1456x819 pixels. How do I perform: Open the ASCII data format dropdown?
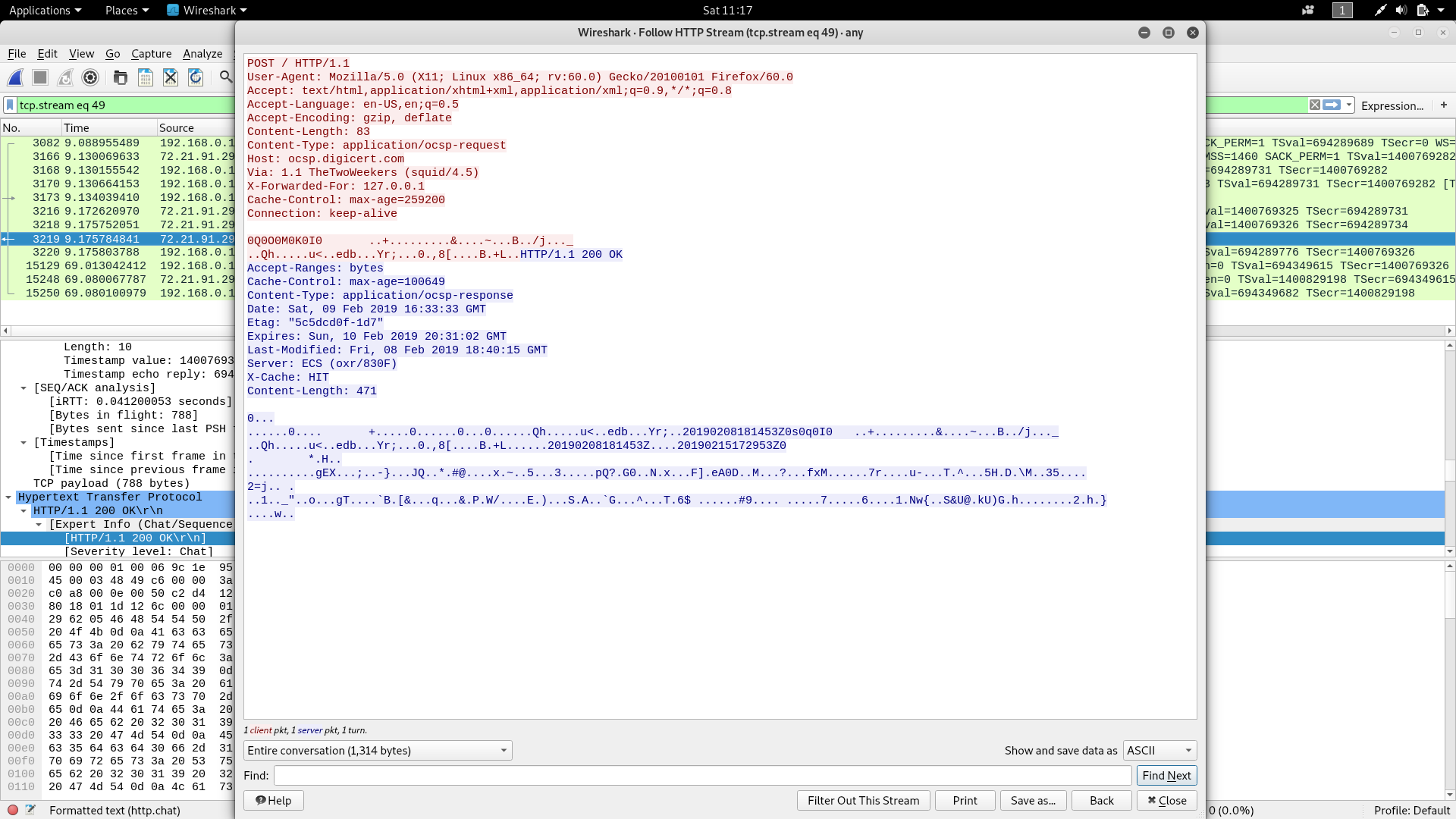click(1159, 751)
